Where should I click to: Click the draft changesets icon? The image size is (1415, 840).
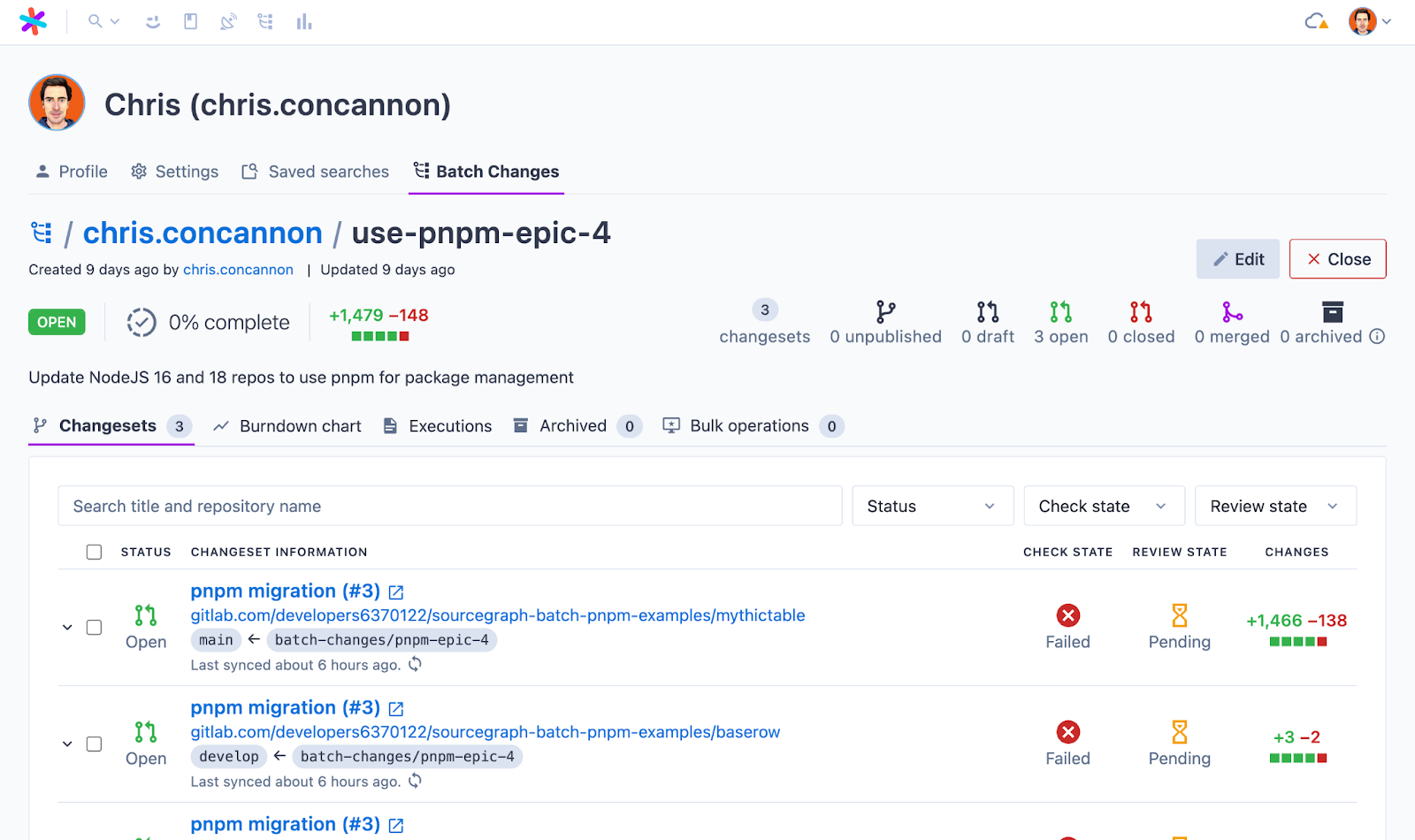[988, 311]
